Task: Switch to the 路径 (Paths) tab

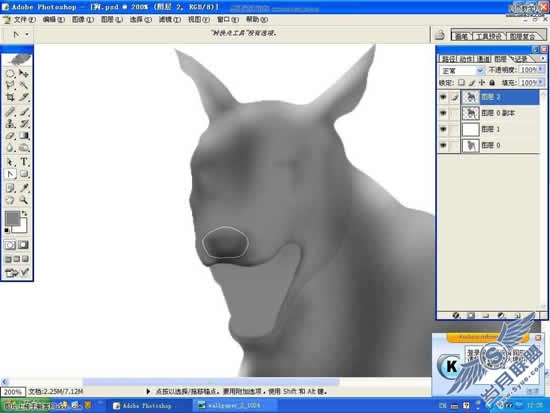Action: pyautogui.click(x=448, y=59)
